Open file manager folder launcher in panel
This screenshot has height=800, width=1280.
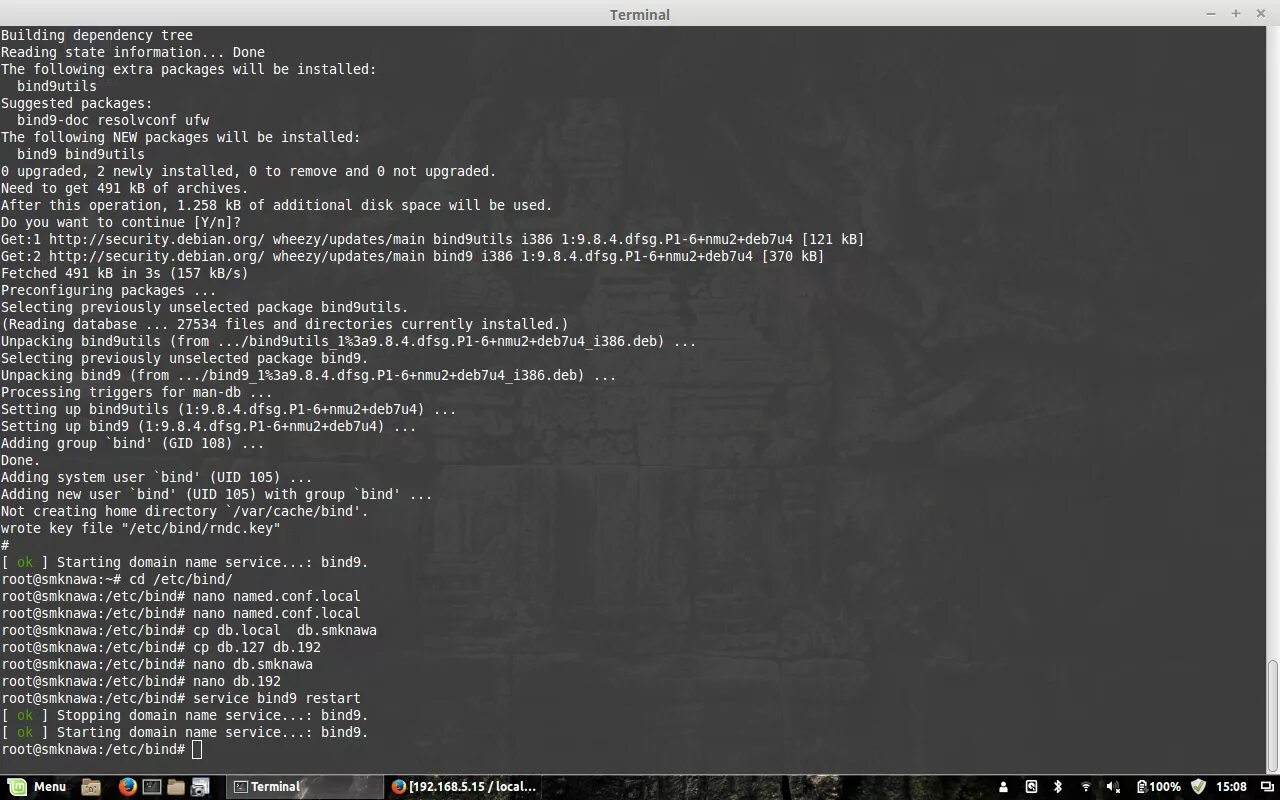[x=176, y=787]
